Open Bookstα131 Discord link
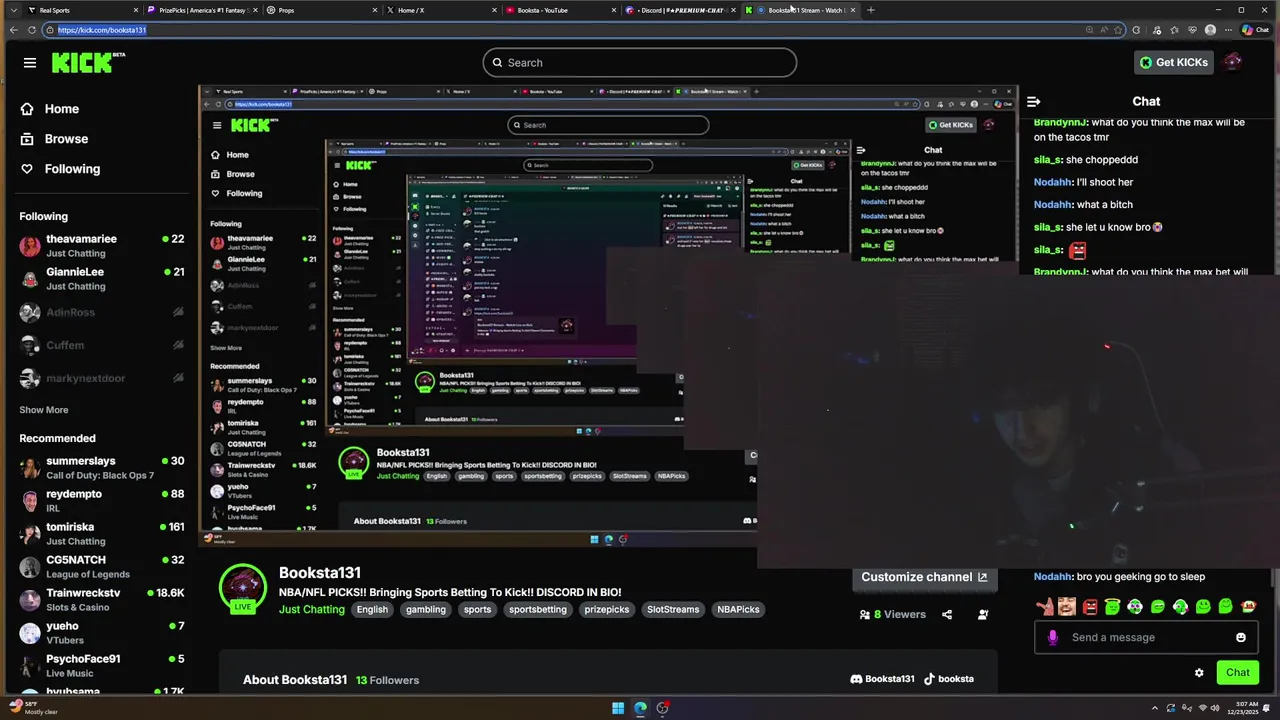 click(882, 678)
